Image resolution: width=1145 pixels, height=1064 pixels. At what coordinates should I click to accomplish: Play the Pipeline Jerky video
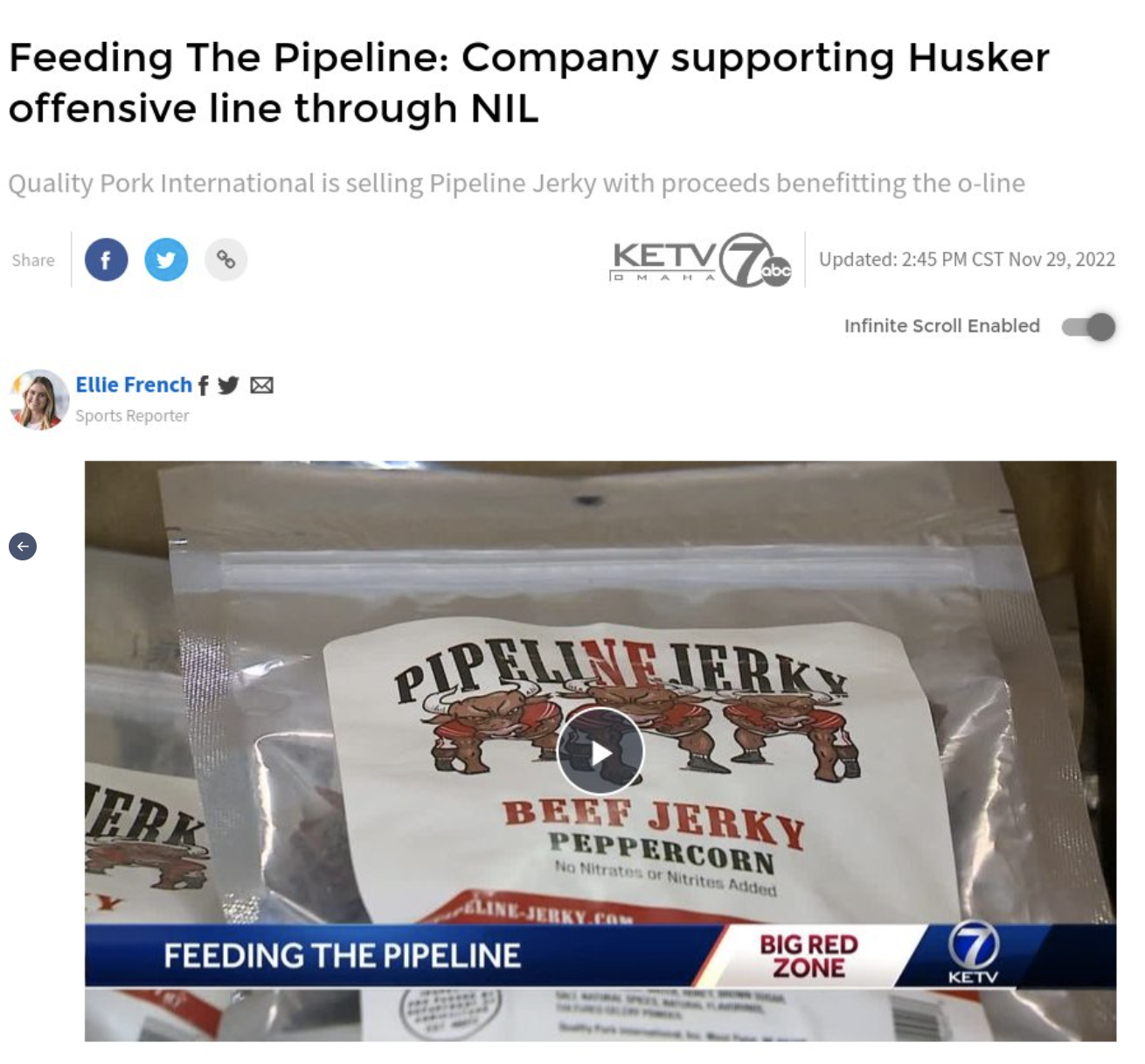pos(600,752)
